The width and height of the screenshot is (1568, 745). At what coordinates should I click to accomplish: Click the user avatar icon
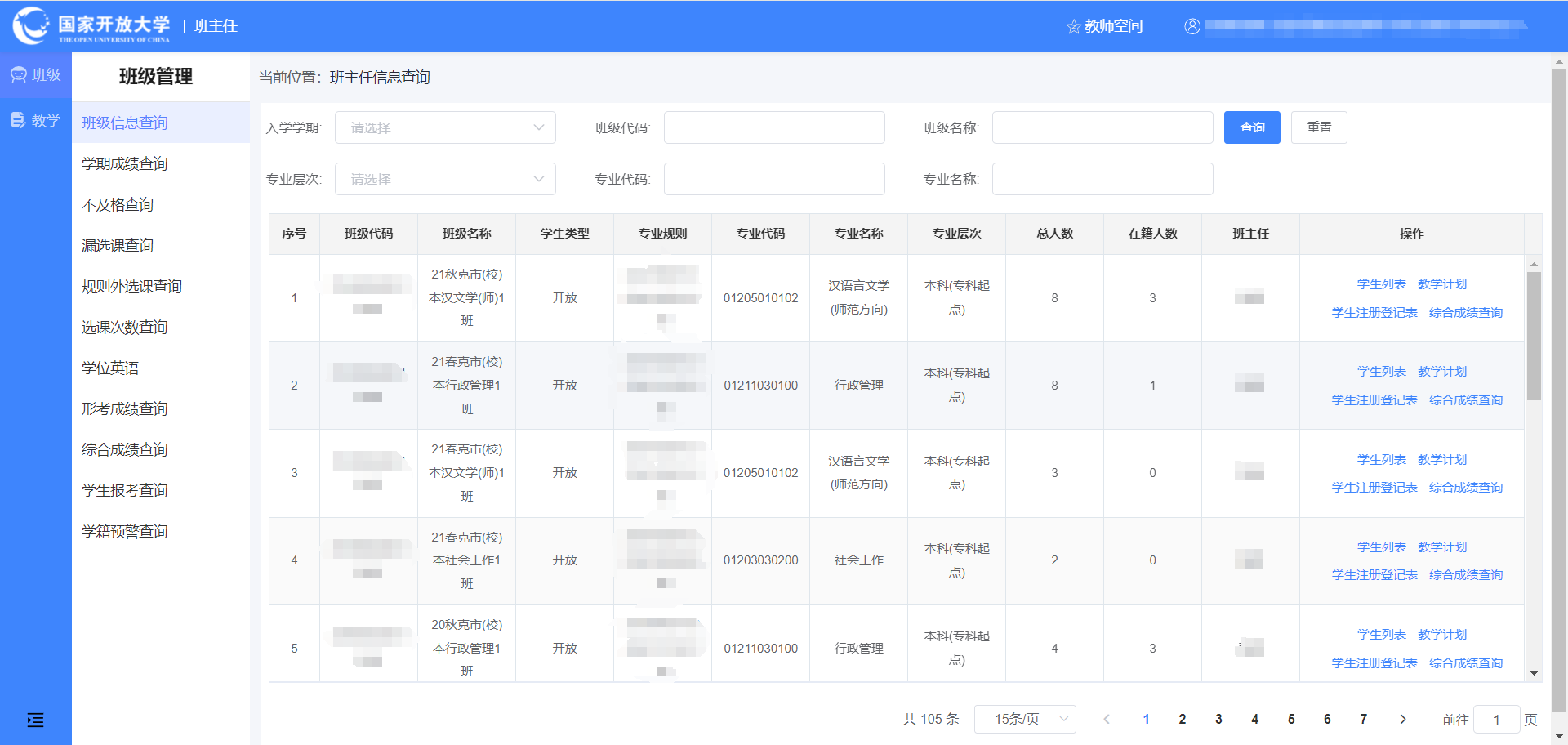click(x=1192, y=26)
